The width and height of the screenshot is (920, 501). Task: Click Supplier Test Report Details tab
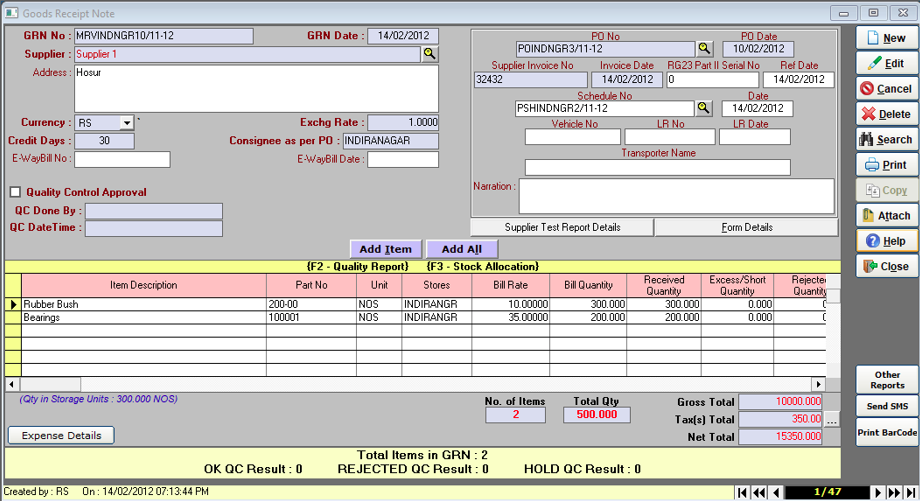point(562,227)
